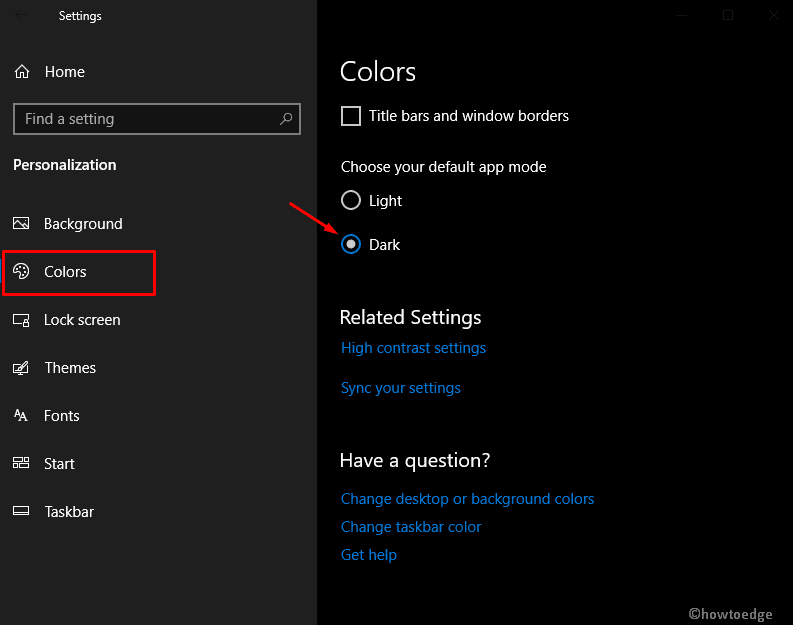This screenshot has height=625, width=793.
Task: Minimize the Settings window
Action: [682, 15]
